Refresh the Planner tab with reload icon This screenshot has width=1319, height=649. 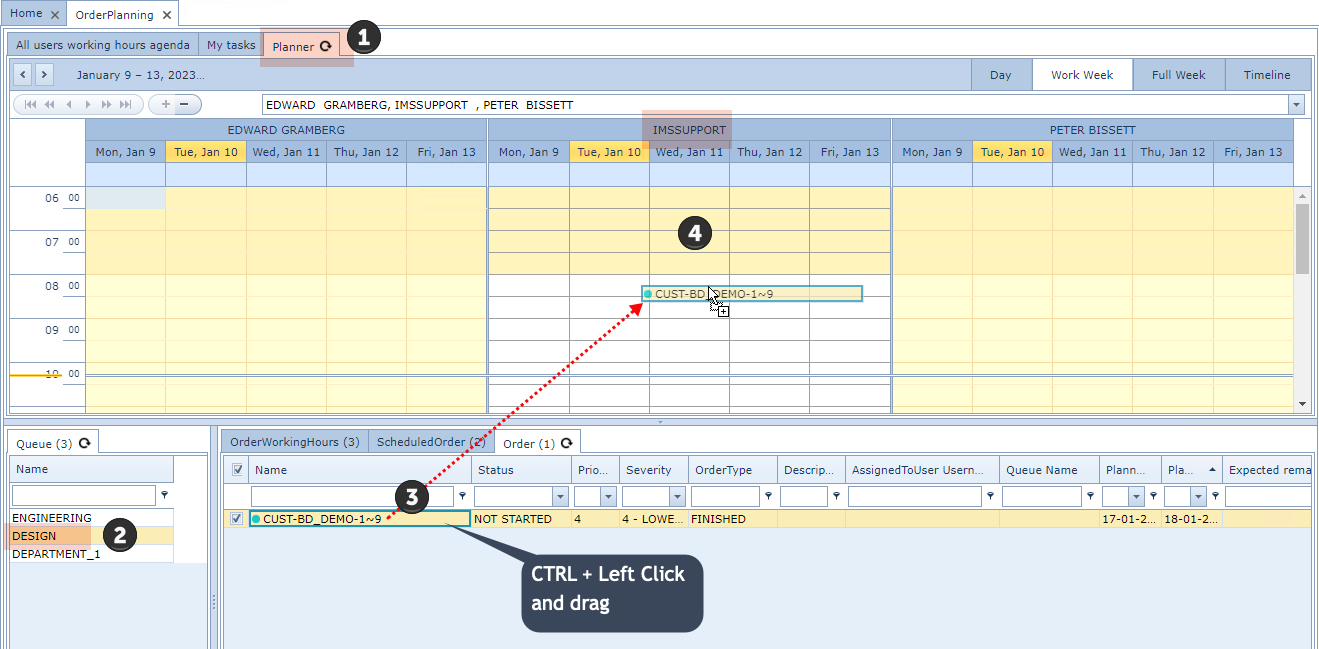(325, 46)
